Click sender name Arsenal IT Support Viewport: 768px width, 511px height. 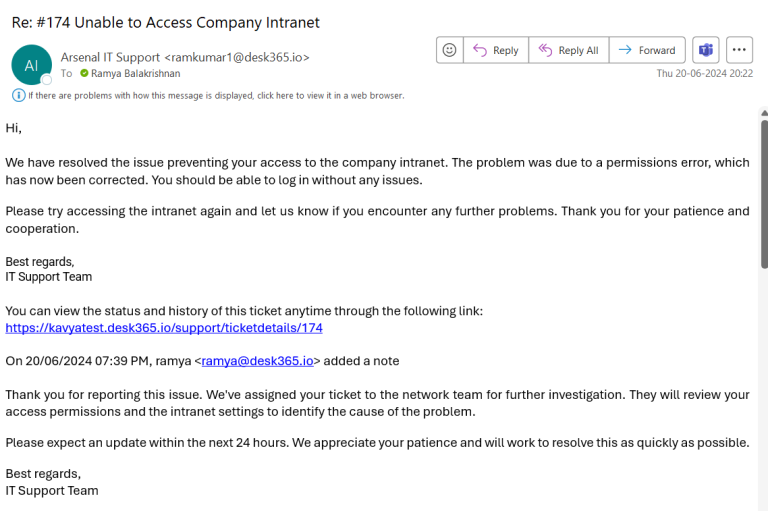[x=110, y=57]
